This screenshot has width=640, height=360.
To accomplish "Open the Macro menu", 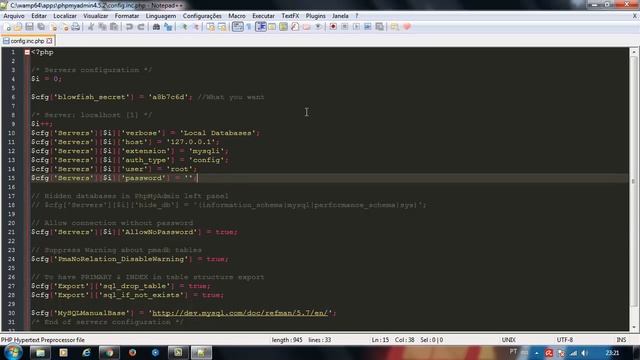I will 237,16.
